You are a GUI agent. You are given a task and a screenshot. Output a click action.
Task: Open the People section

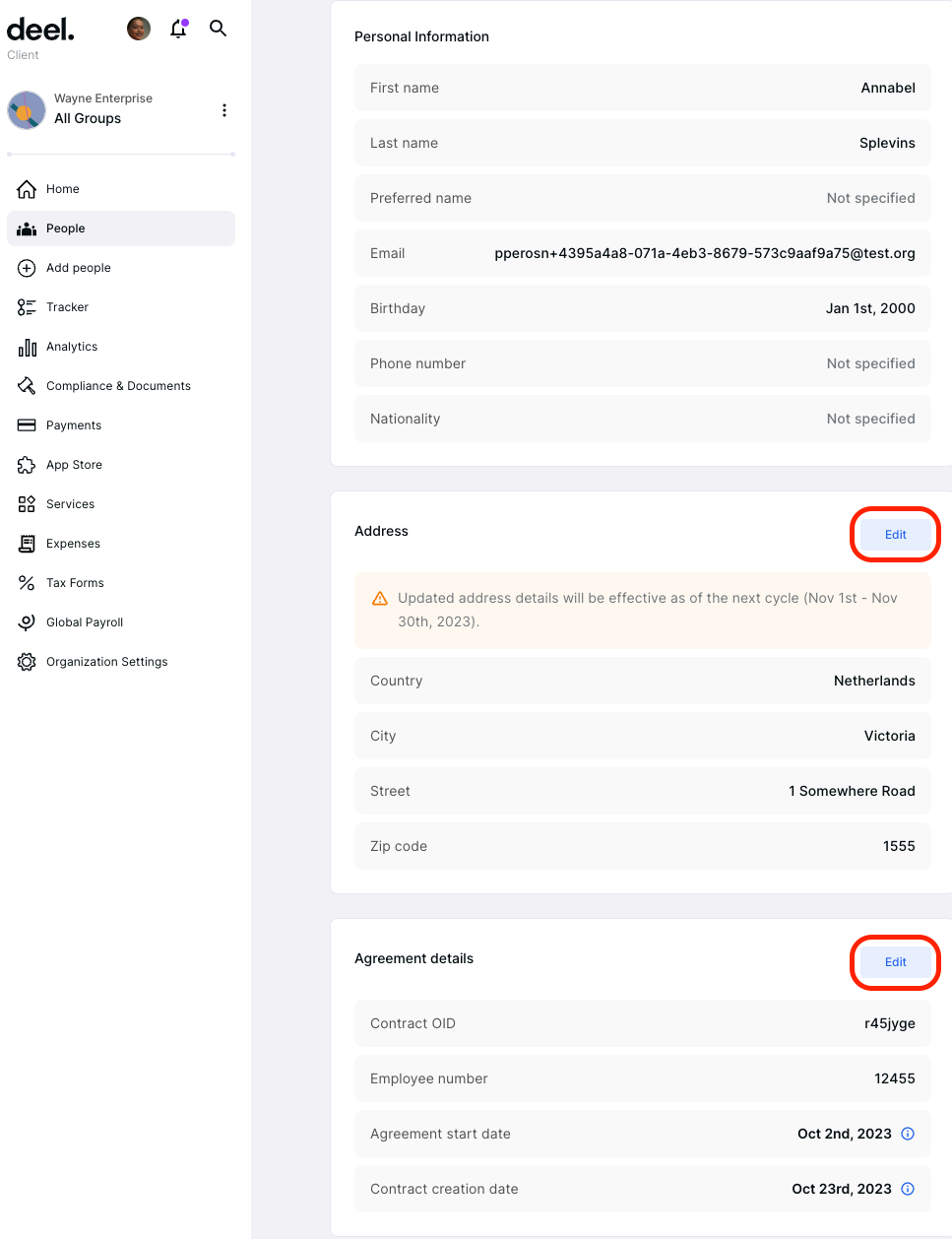(x=65, y=228)
